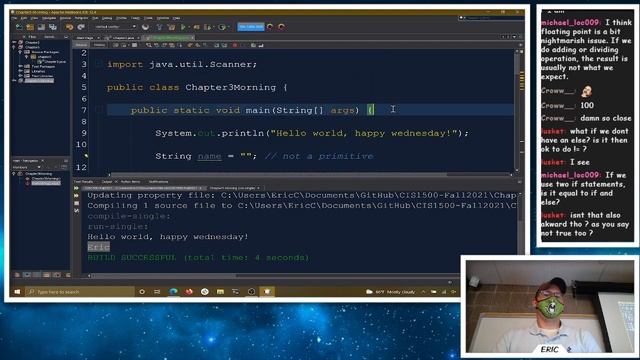Viewport: 640px width, 360px height.
Task: Open the Help menu
Action: click(x=176, y=18)
